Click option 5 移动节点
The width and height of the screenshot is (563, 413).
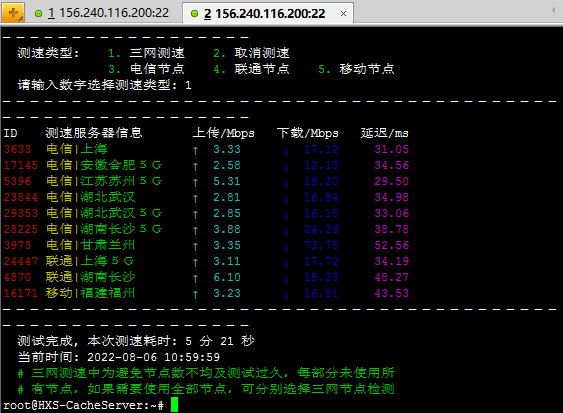tap(356, 69)
